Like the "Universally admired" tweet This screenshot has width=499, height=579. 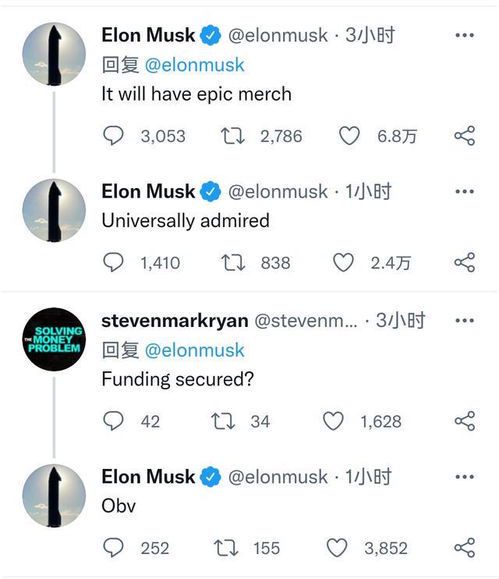343,262
